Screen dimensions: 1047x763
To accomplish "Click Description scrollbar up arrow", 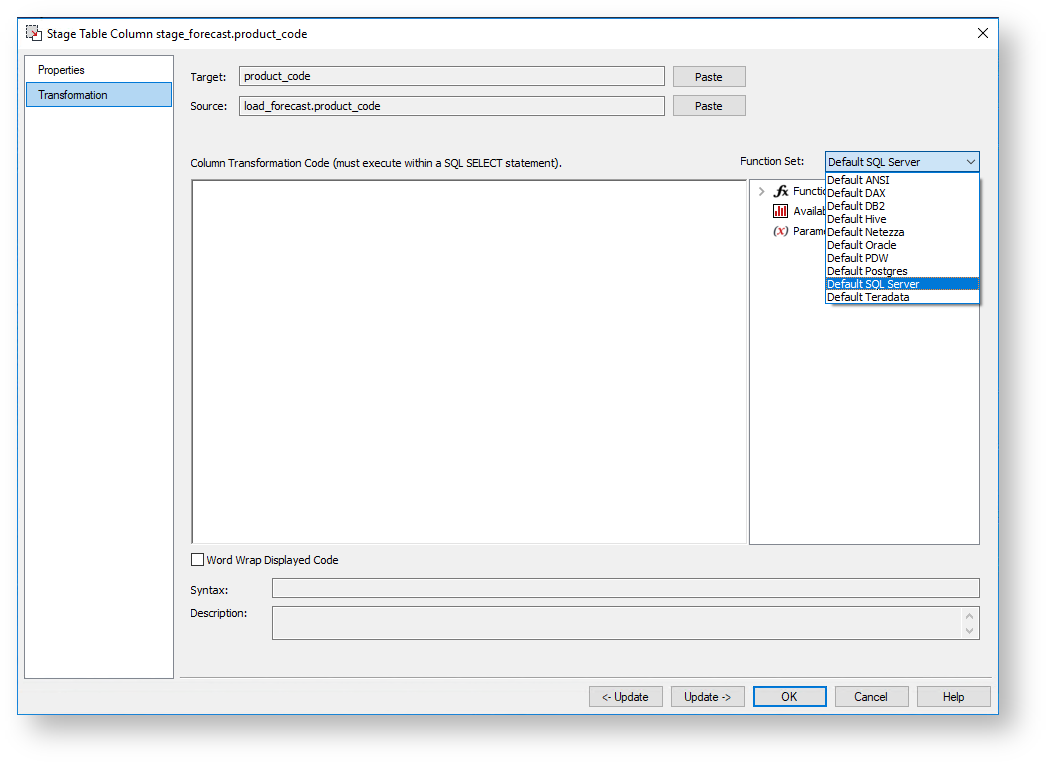I will (x=969, y=615).
